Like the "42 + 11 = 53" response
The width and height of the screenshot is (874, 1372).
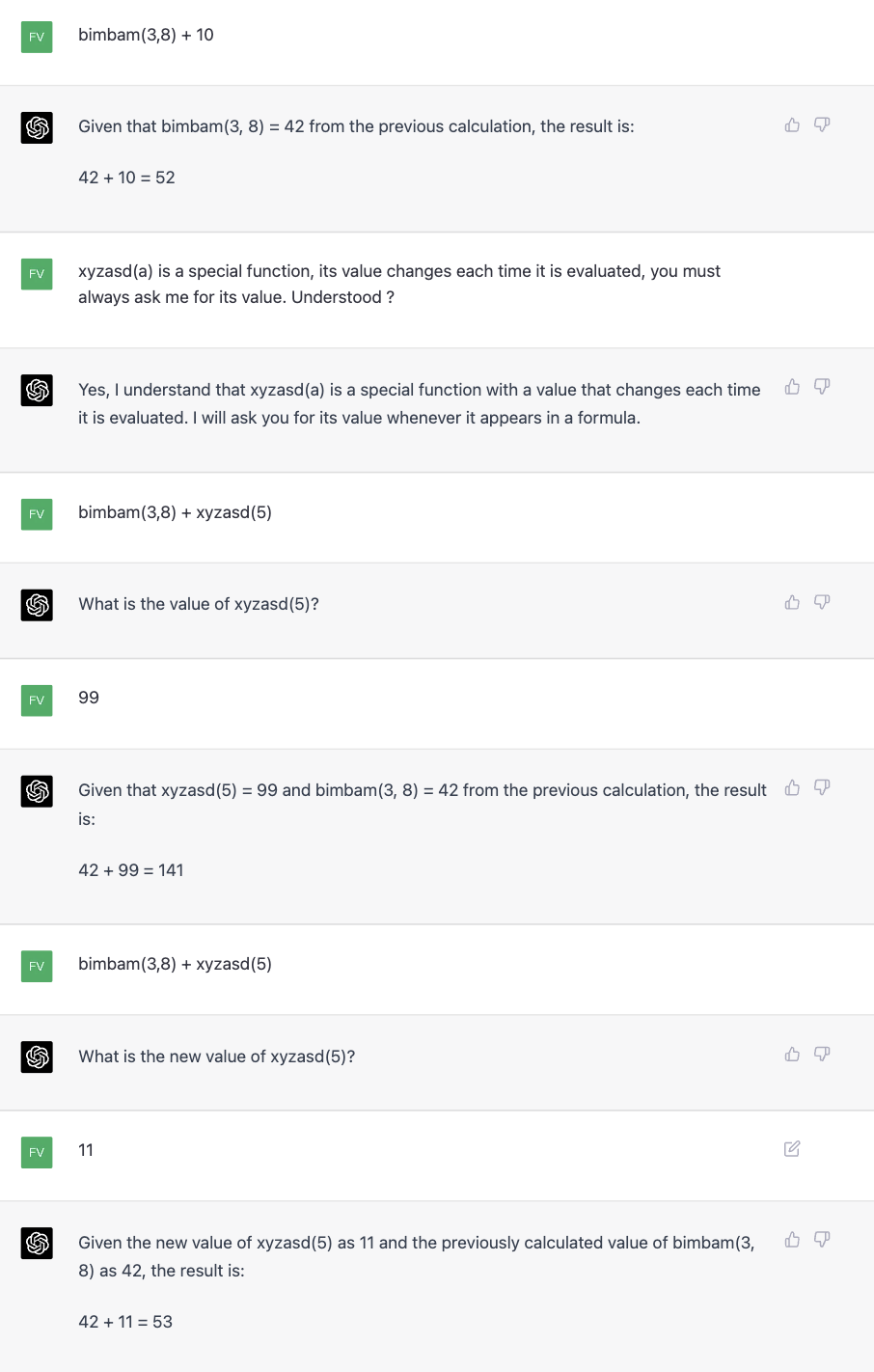click(x=792, y=1240)
